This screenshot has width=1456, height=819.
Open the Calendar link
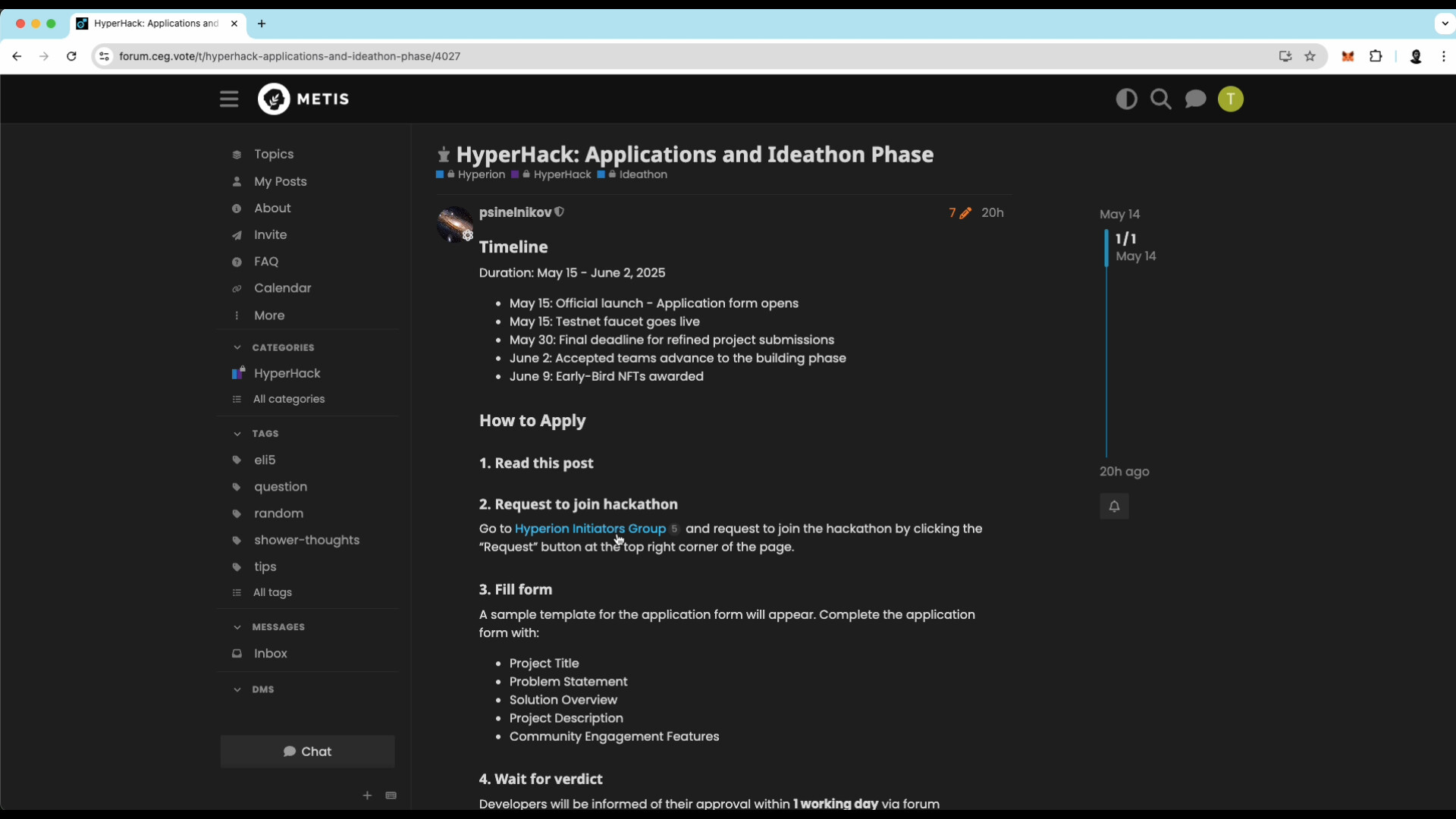coord(282,288)
